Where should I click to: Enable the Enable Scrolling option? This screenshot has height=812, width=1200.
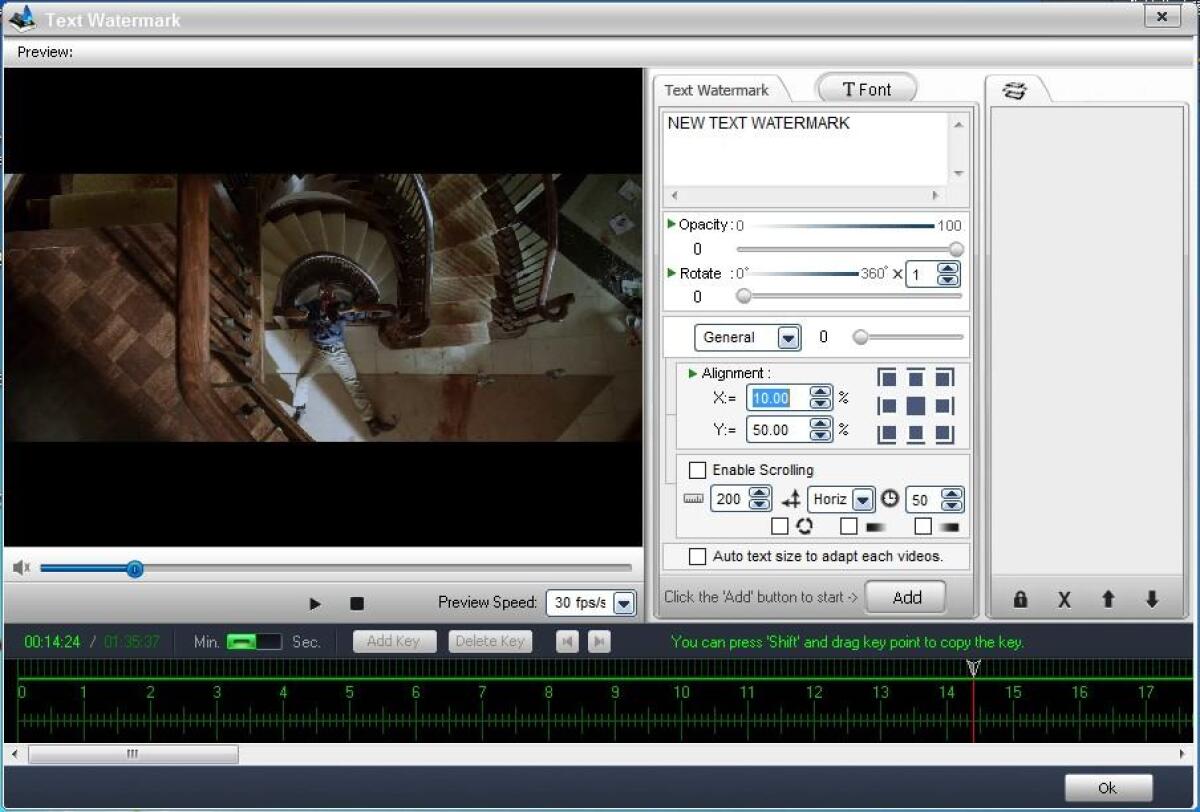click(x=697, y=469)
